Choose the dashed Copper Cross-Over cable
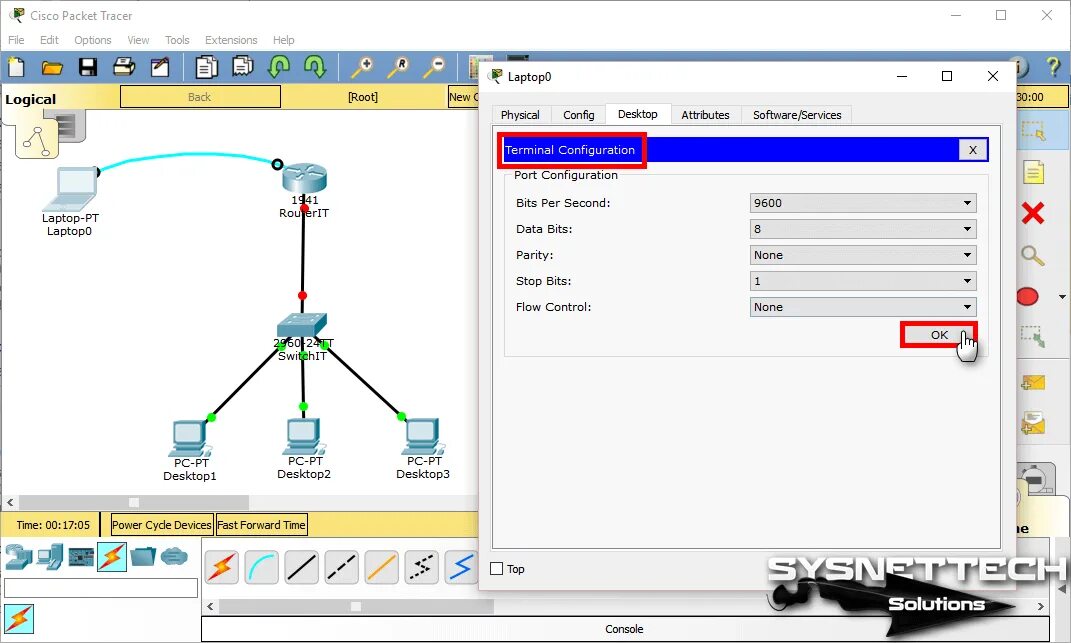This screenshot has height=643, width=1071. (x=342, y=567)
